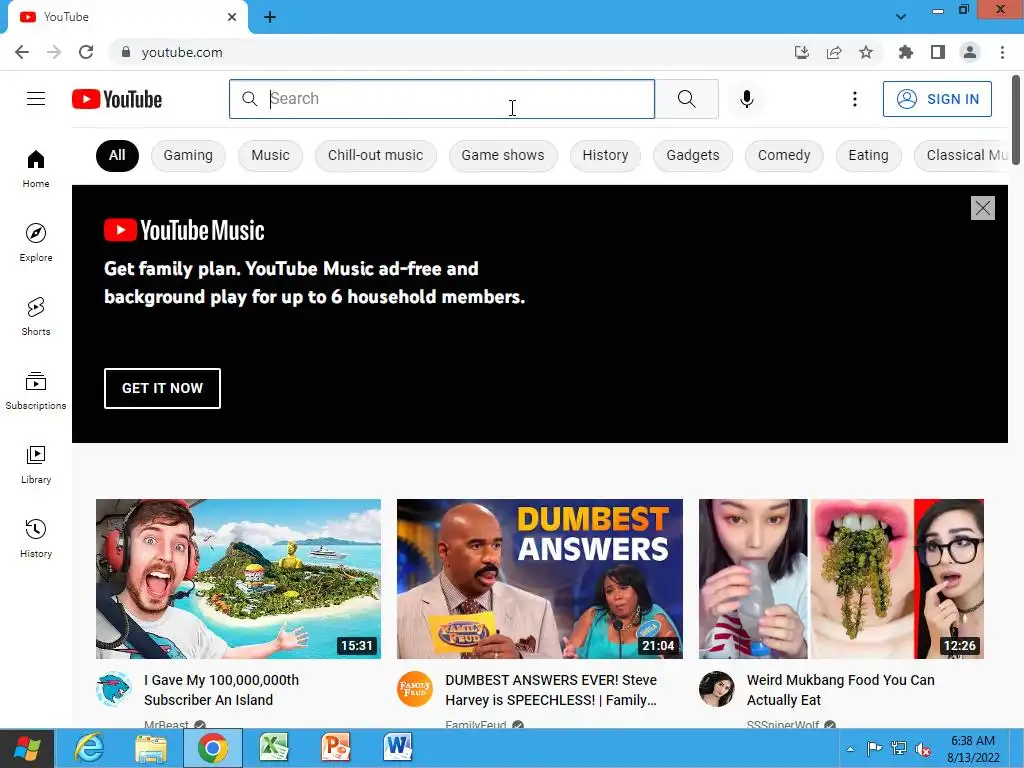Image resolution: width=1024 pixels, height=768 pixels.
Task: Select the Music filter chip
Action: (270, 155)
